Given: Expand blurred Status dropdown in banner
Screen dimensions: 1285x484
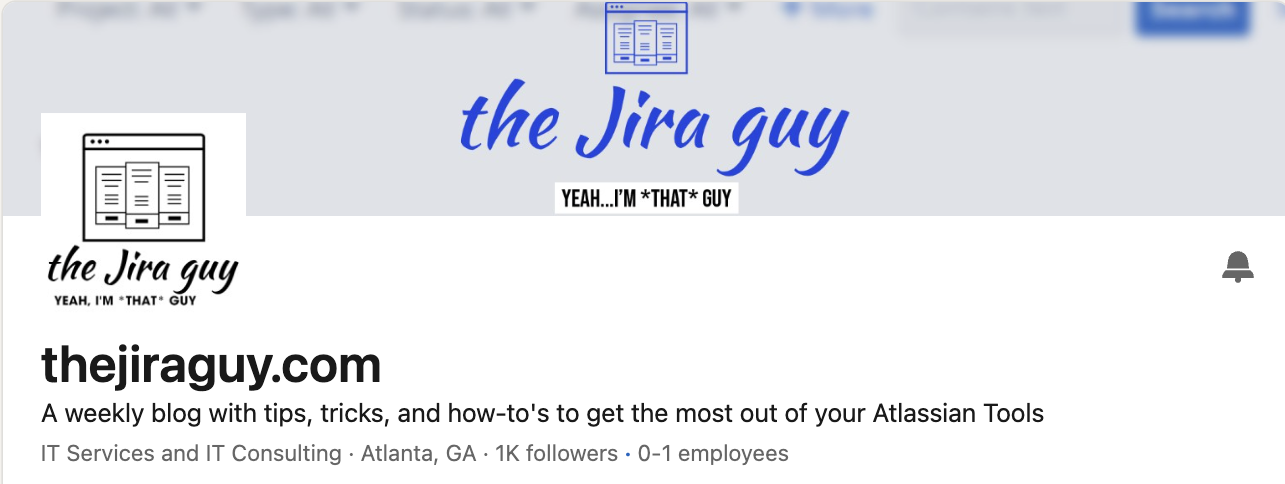Looking at the screenshot, I should [x=466, y=12].
